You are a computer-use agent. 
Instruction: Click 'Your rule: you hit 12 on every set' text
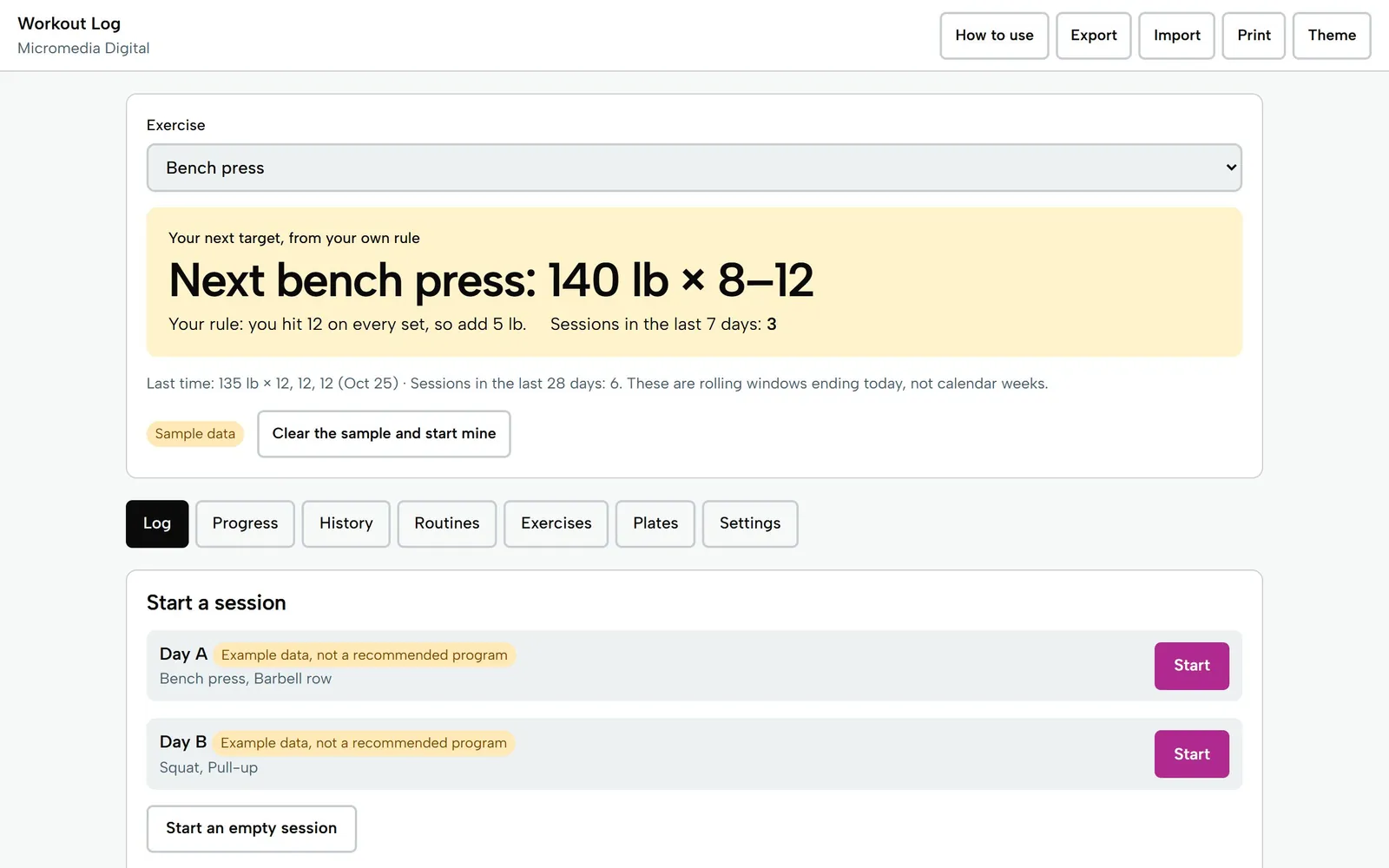point(347,324)
